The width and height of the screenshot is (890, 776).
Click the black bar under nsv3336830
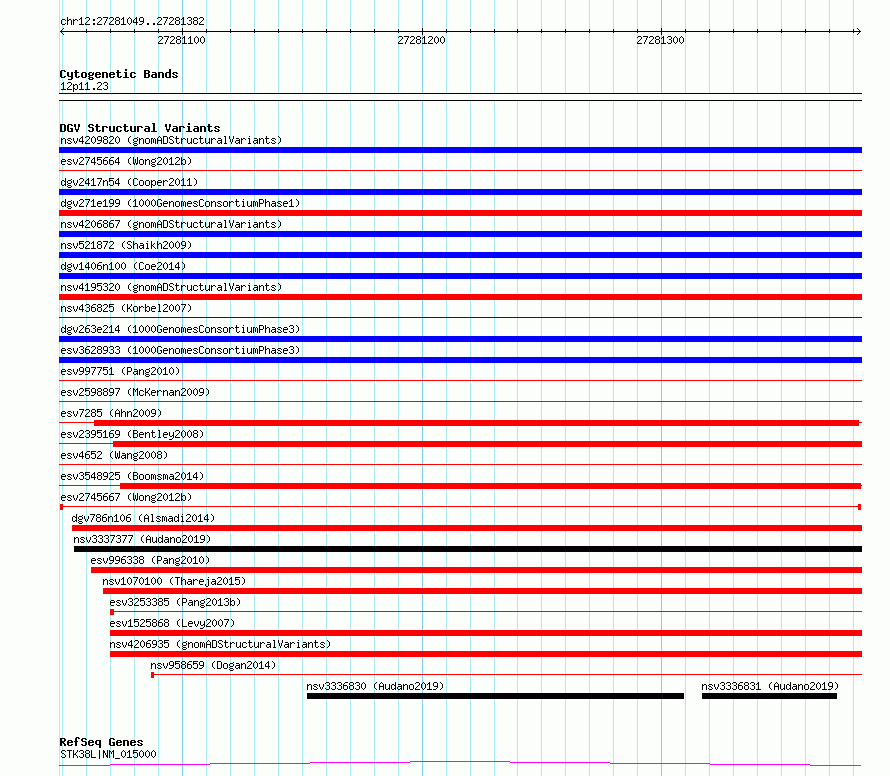pyautogui.click(x=495, y=696)
